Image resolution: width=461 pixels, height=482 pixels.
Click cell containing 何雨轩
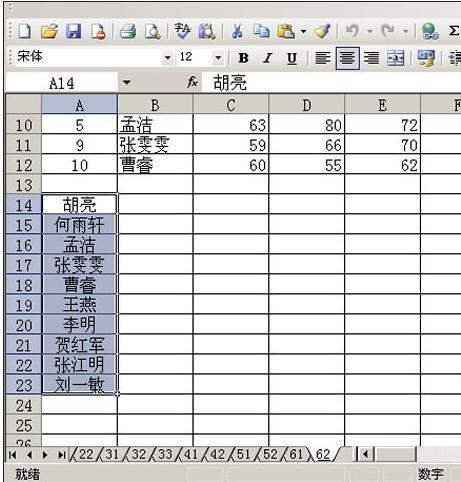[x=79, y=225]
